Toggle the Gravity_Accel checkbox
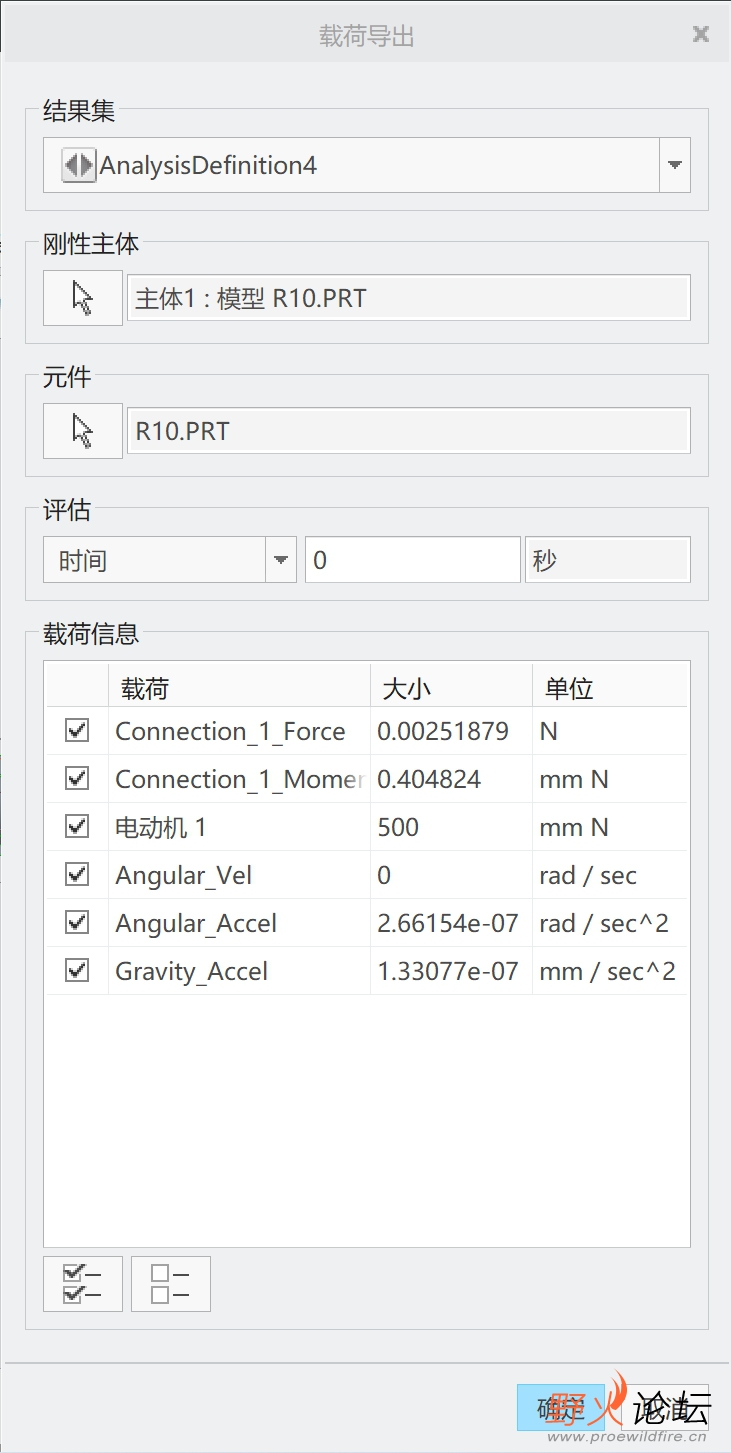Image resolution: width=731 pixels, height=1453 pixels. [x=77, y=970]
